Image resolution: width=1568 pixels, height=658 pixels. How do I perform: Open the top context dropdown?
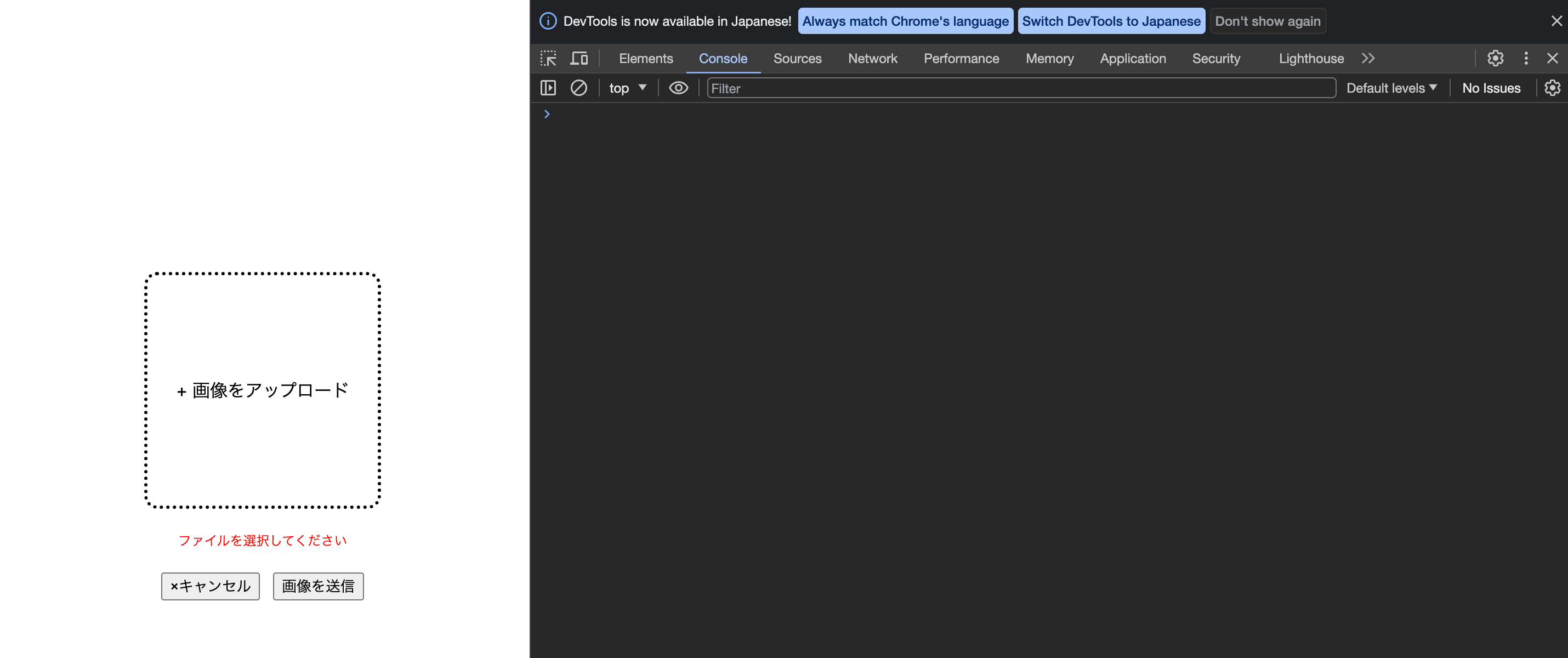[628, 88]
